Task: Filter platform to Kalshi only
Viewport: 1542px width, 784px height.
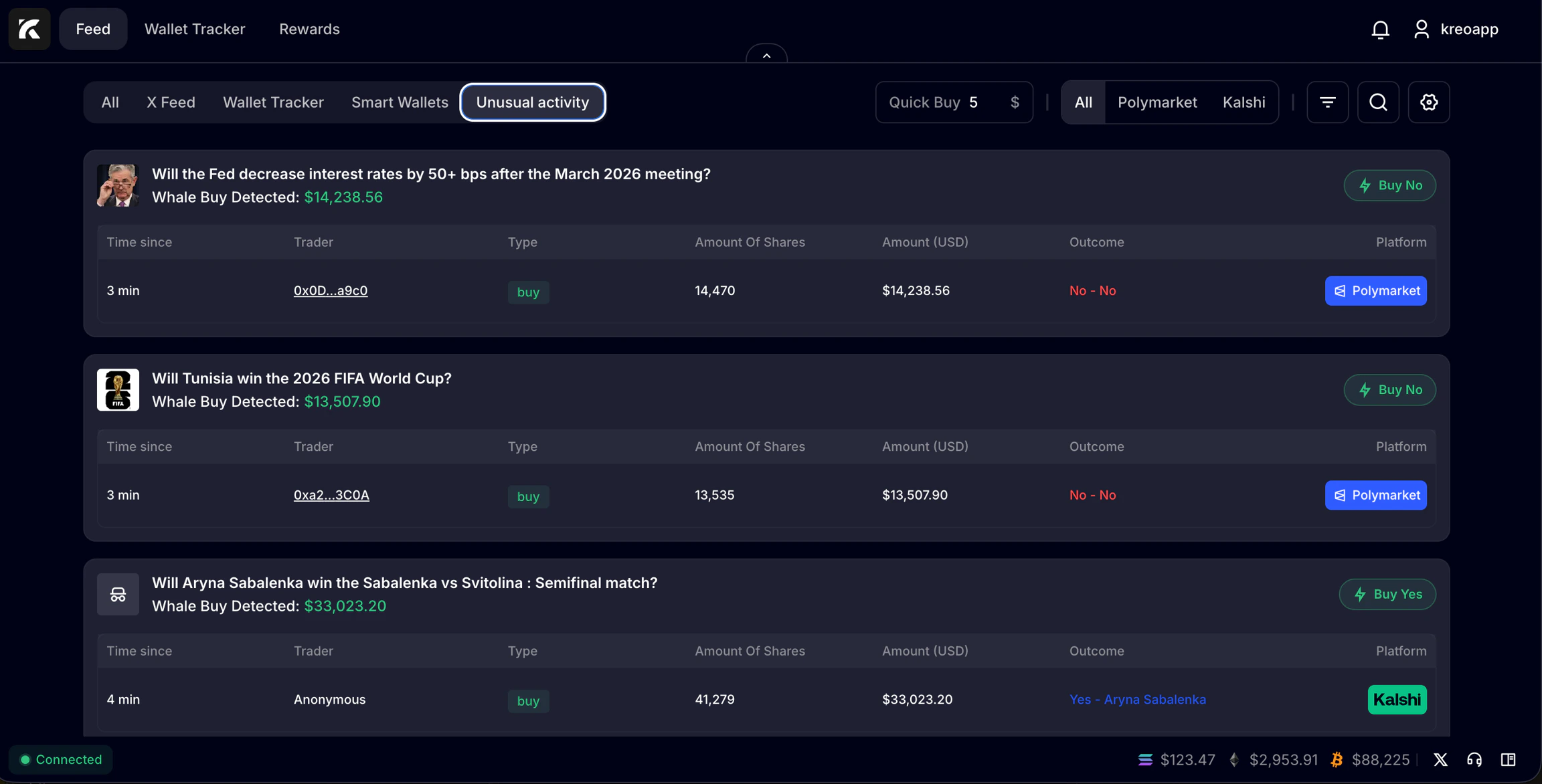Action: [x=1244, y=102]
